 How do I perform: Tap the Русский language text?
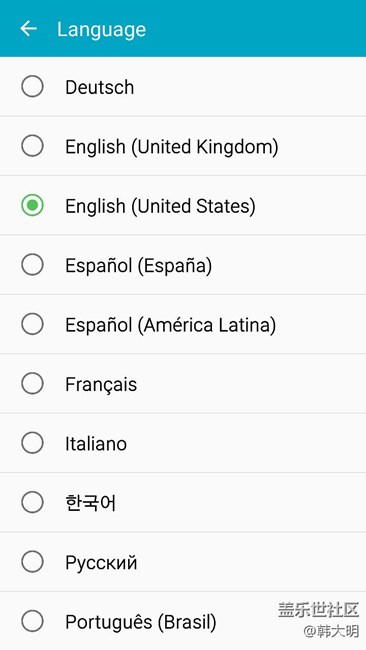[x=101, y=563]
